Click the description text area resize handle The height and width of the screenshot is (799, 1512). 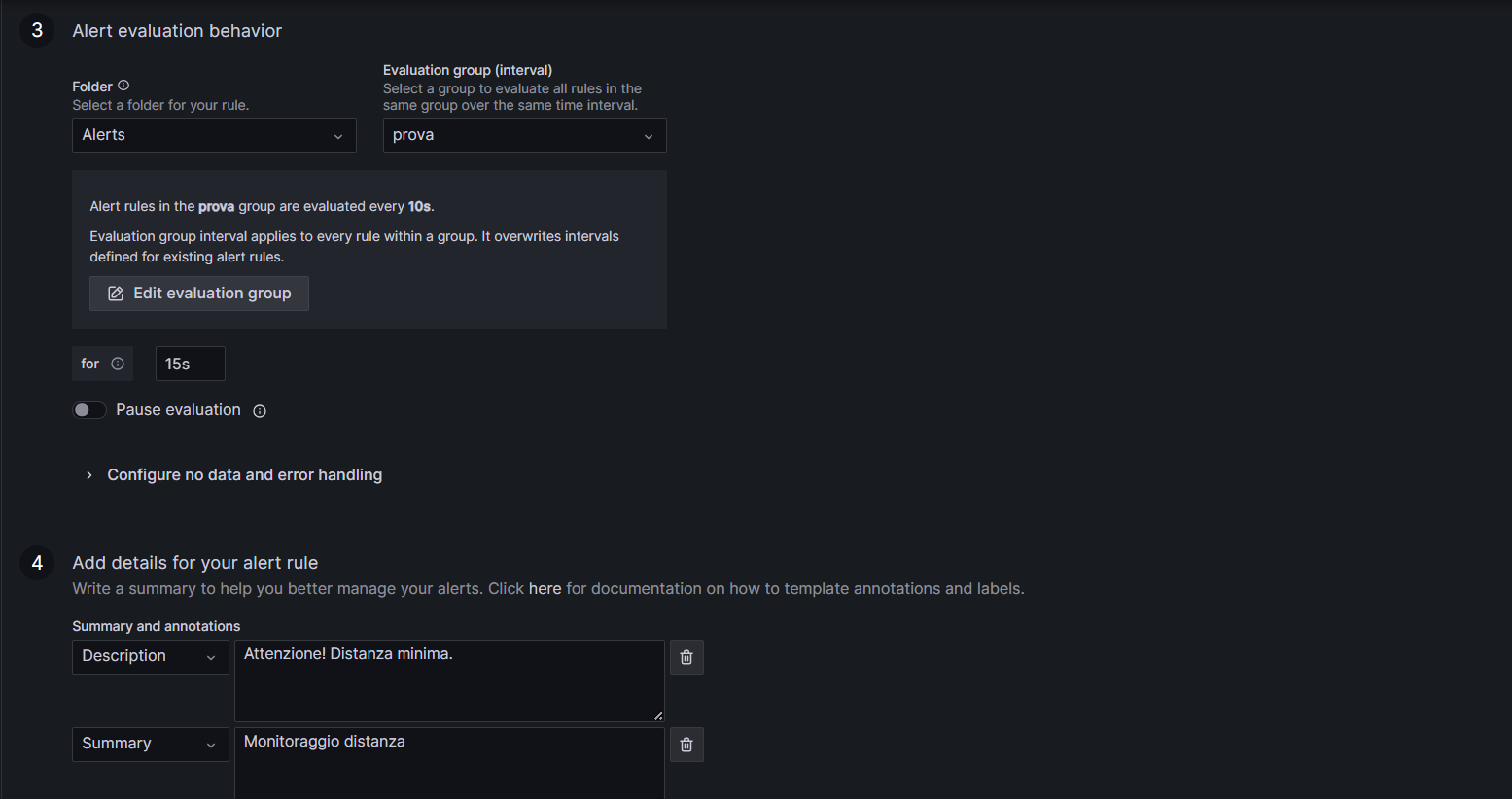pyautogui.click(x=658, y=715)
